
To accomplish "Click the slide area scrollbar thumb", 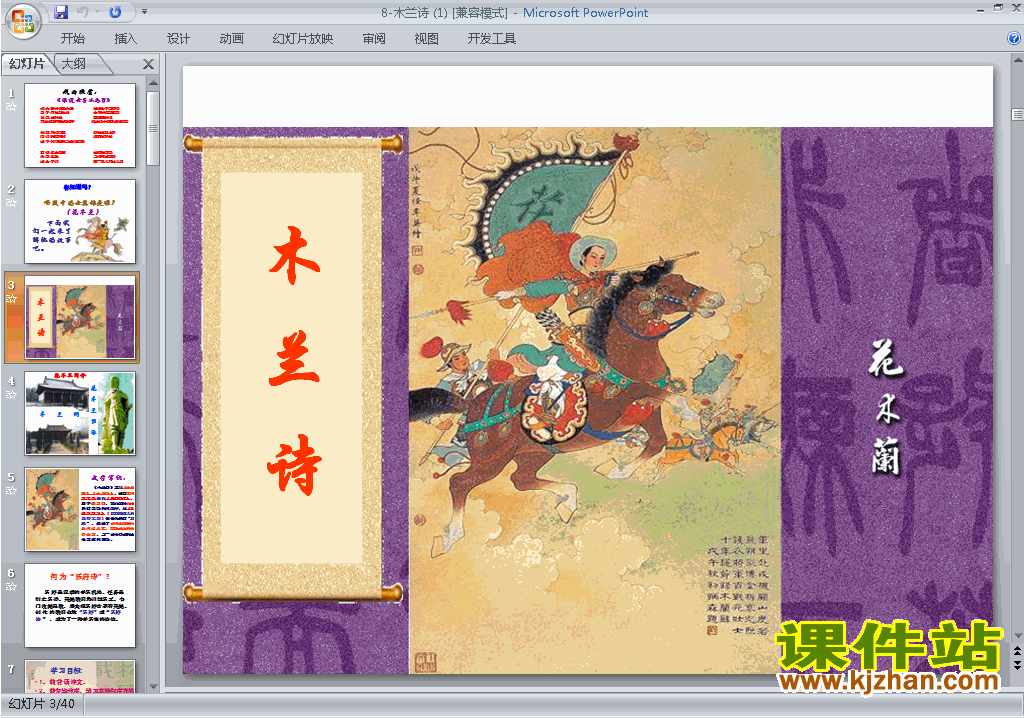I will [1017, 114].
